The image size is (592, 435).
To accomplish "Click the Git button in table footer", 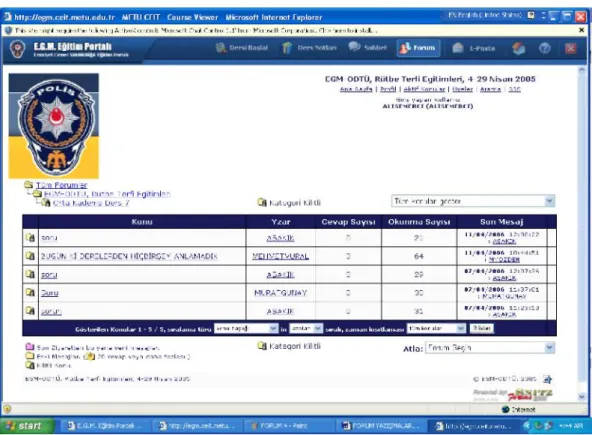I will 482,329.
